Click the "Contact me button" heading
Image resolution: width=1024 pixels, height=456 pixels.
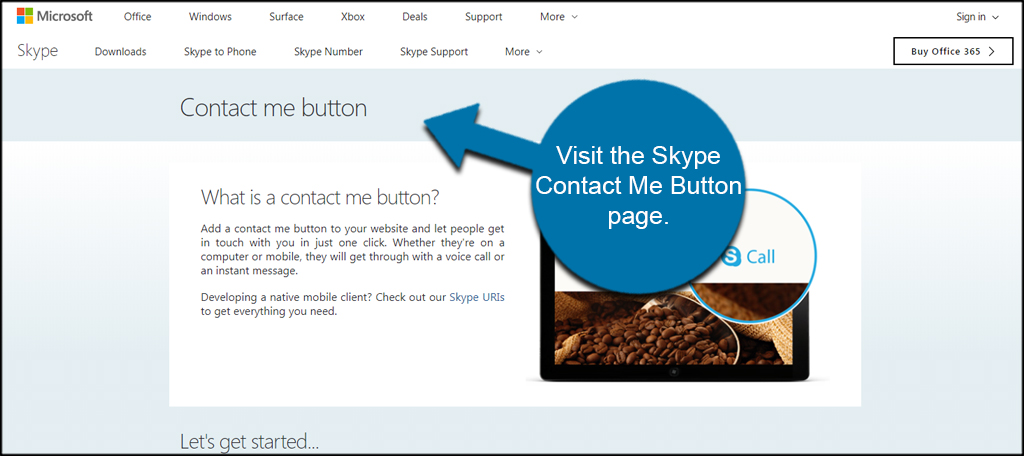pos(273,108)
